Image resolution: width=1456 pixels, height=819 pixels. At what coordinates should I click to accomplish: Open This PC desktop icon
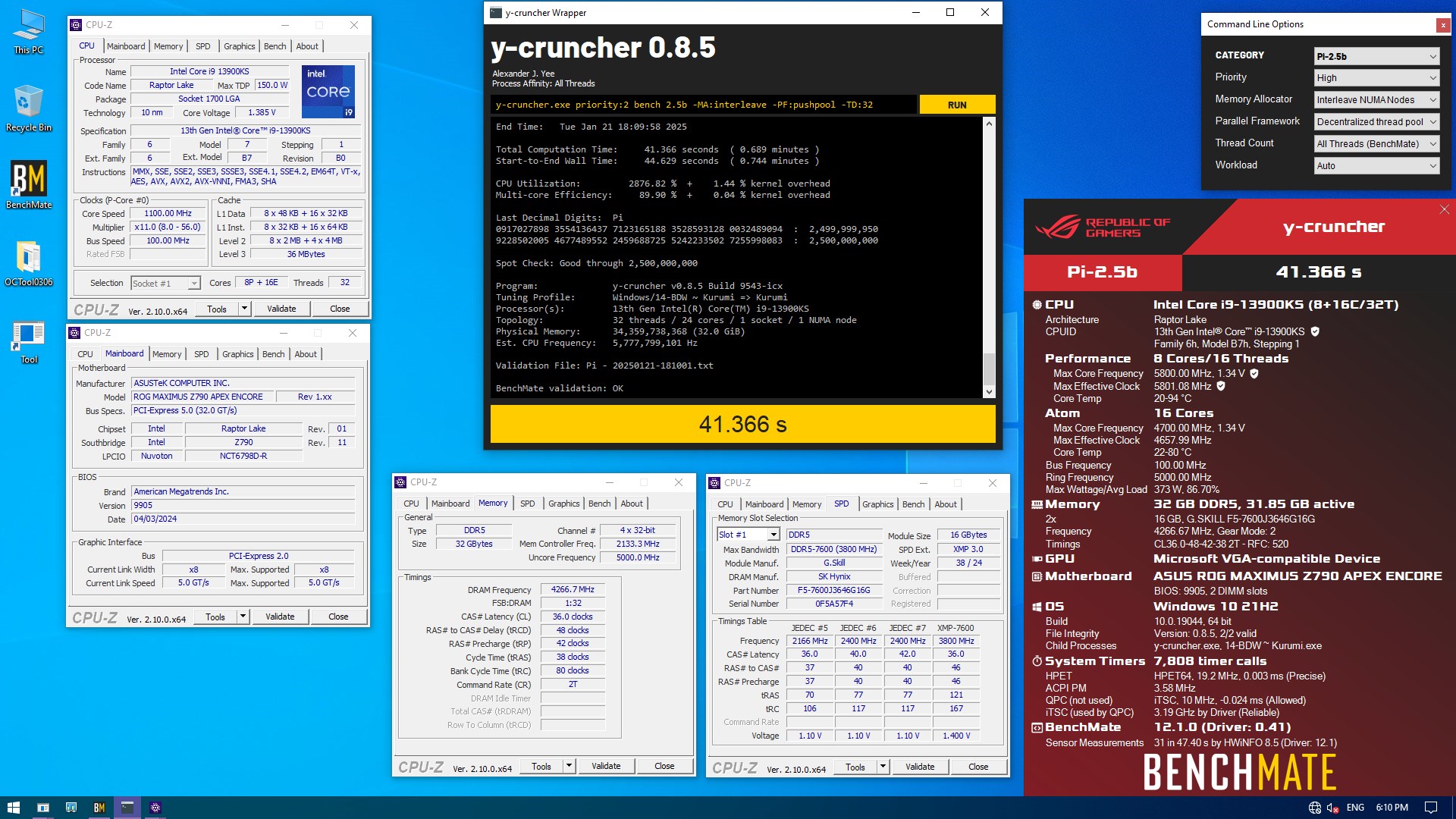pyautogui.click(x=29, y=32)
